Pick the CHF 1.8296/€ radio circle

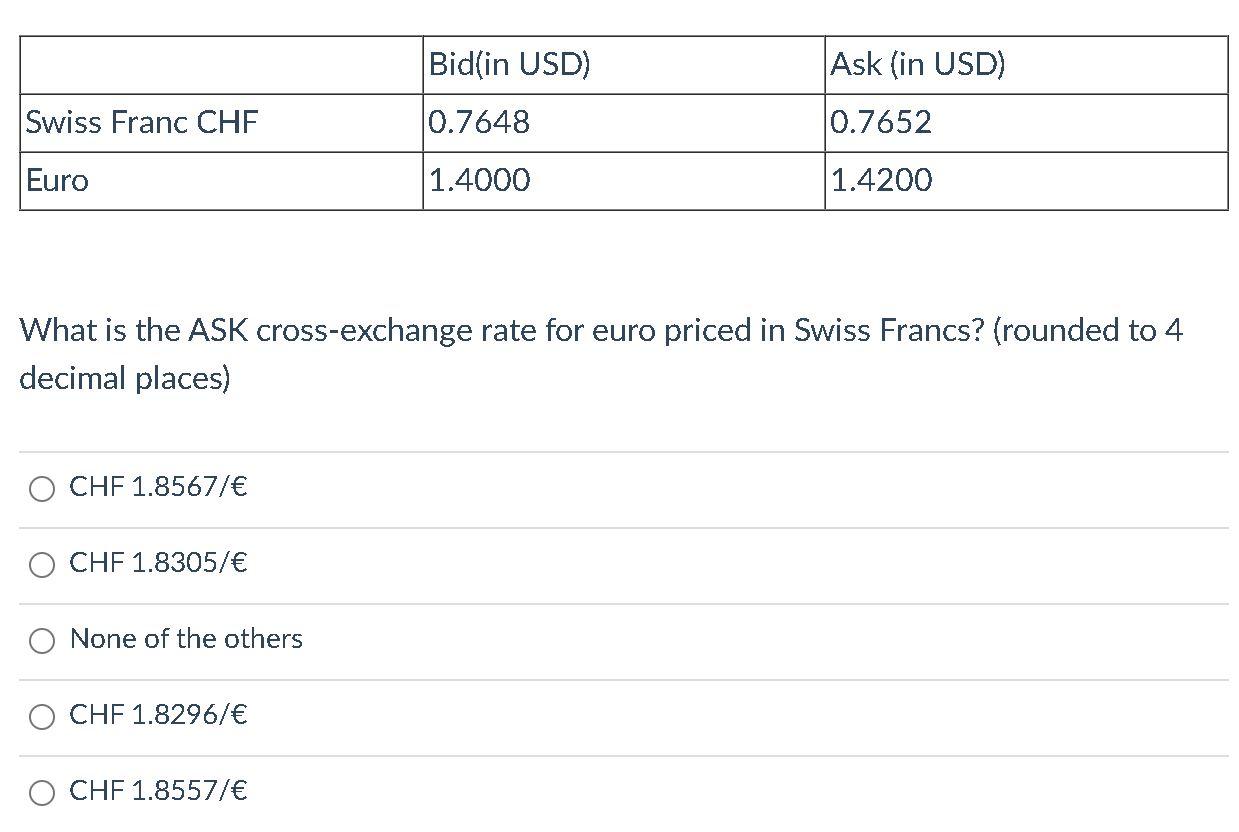(x=42, y=717)
